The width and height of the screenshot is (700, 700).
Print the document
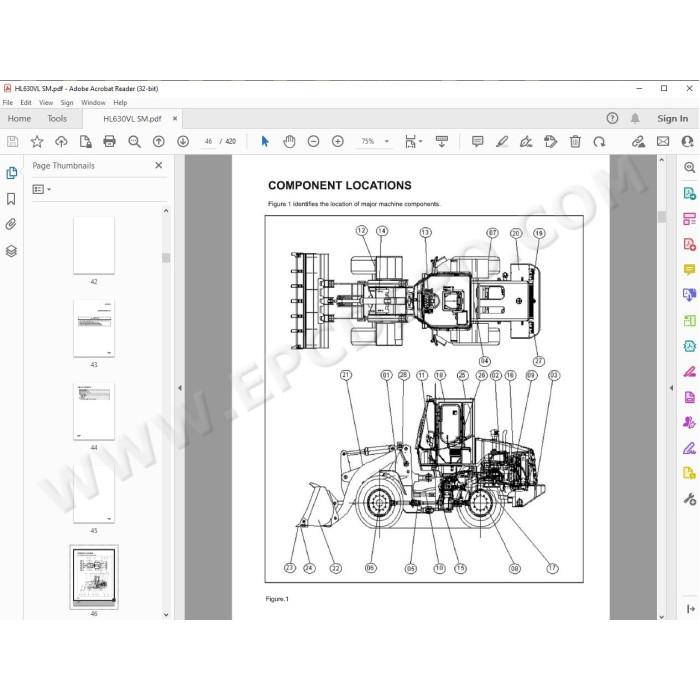pos(109,142)
